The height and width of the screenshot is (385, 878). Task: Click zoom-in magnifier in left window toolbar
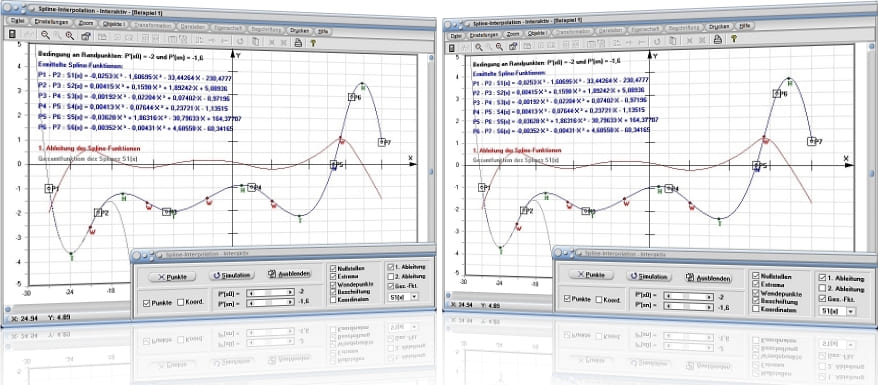tap(44, 35)
